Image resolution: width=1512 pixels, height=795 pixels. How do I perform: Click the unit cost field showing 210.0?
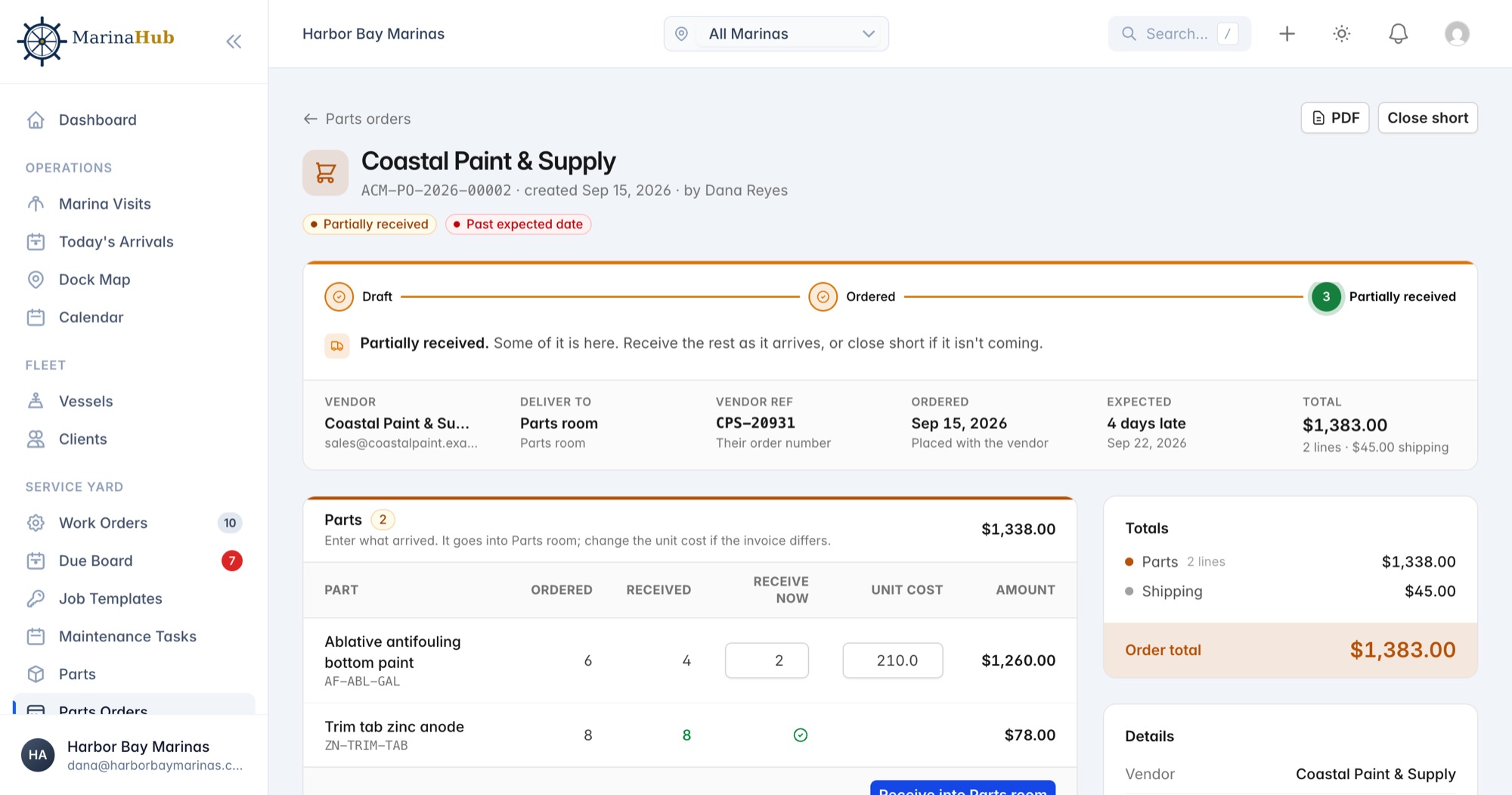892,660
